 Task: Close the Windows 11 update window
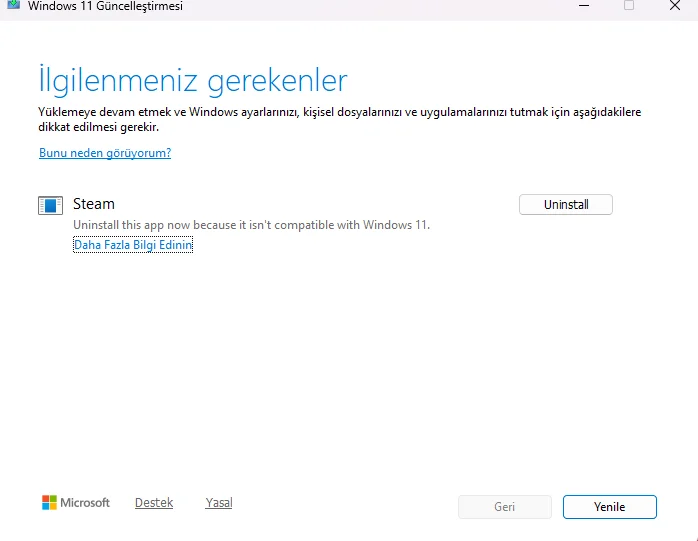[674, 6]
